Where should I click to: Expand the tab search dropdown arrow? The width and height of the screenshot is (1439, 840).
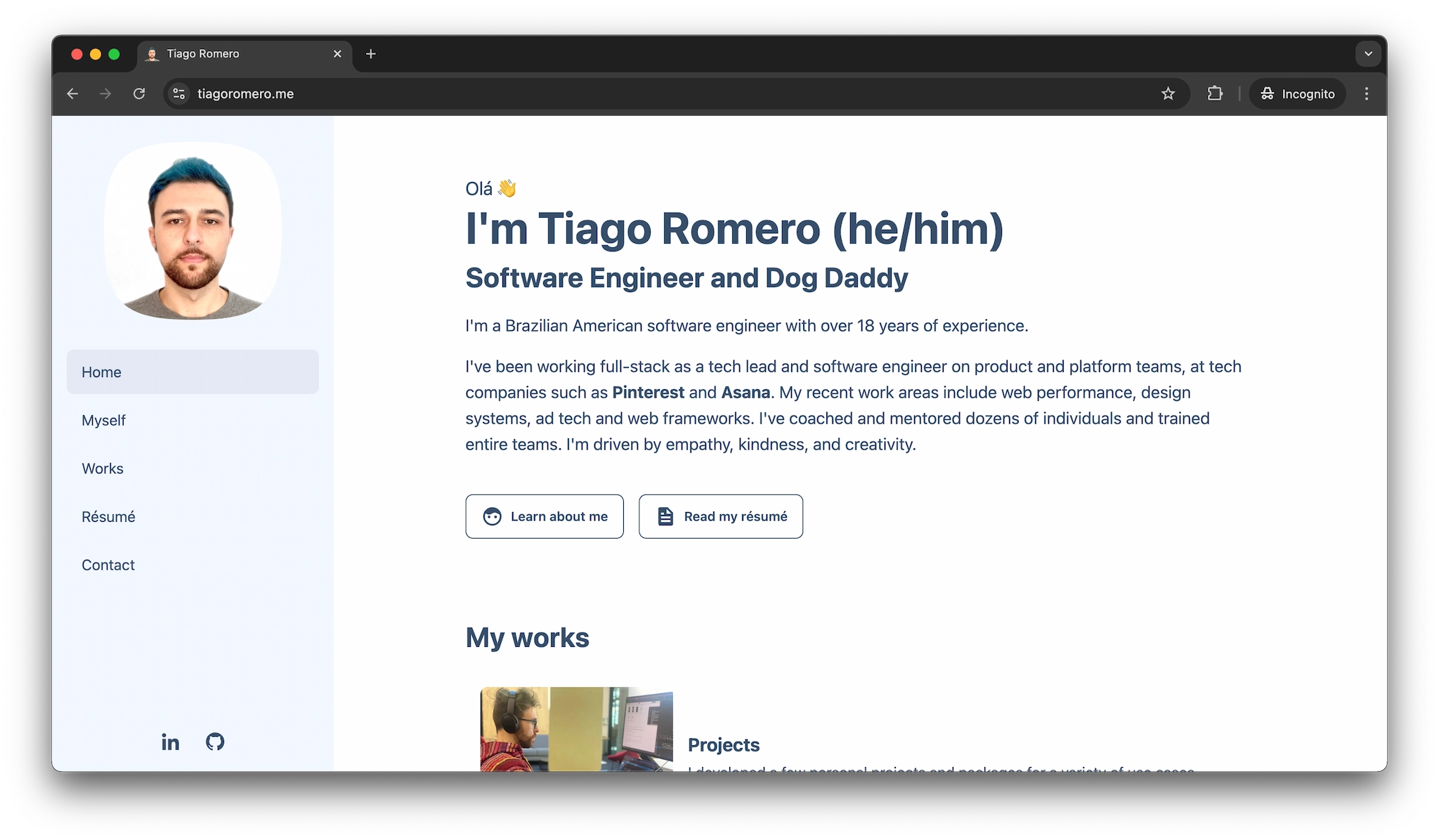pyautogui.click(x=1367, y=54)
